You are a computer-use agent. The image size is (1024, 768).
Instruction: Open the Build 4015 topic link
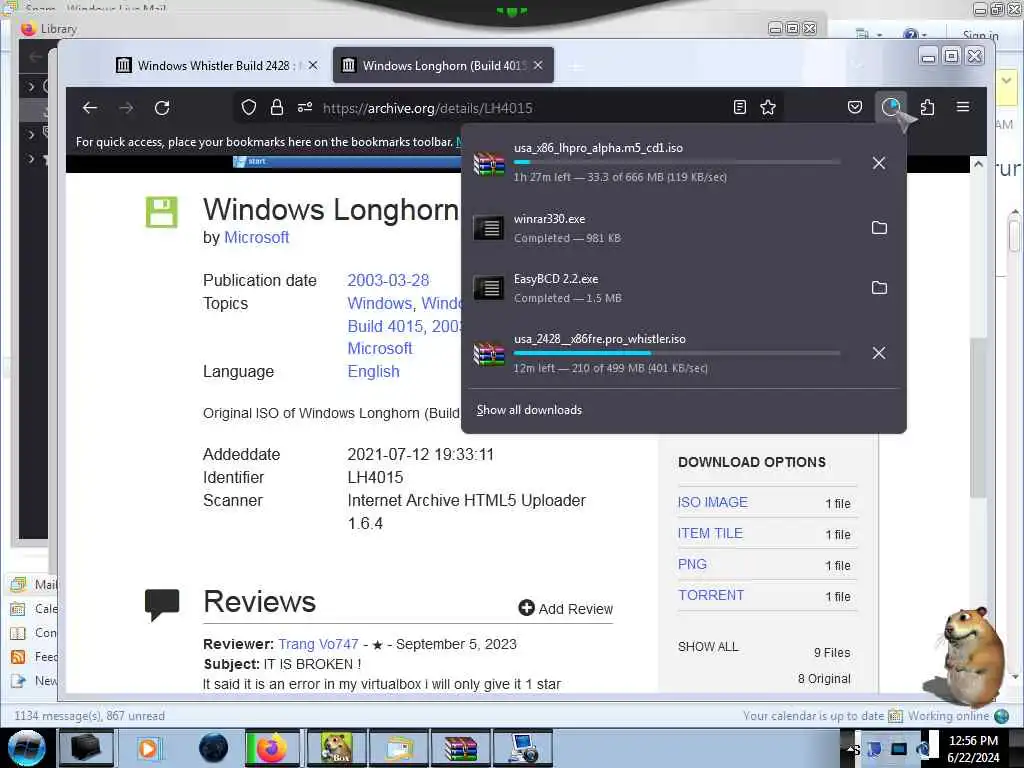[386, 327]
